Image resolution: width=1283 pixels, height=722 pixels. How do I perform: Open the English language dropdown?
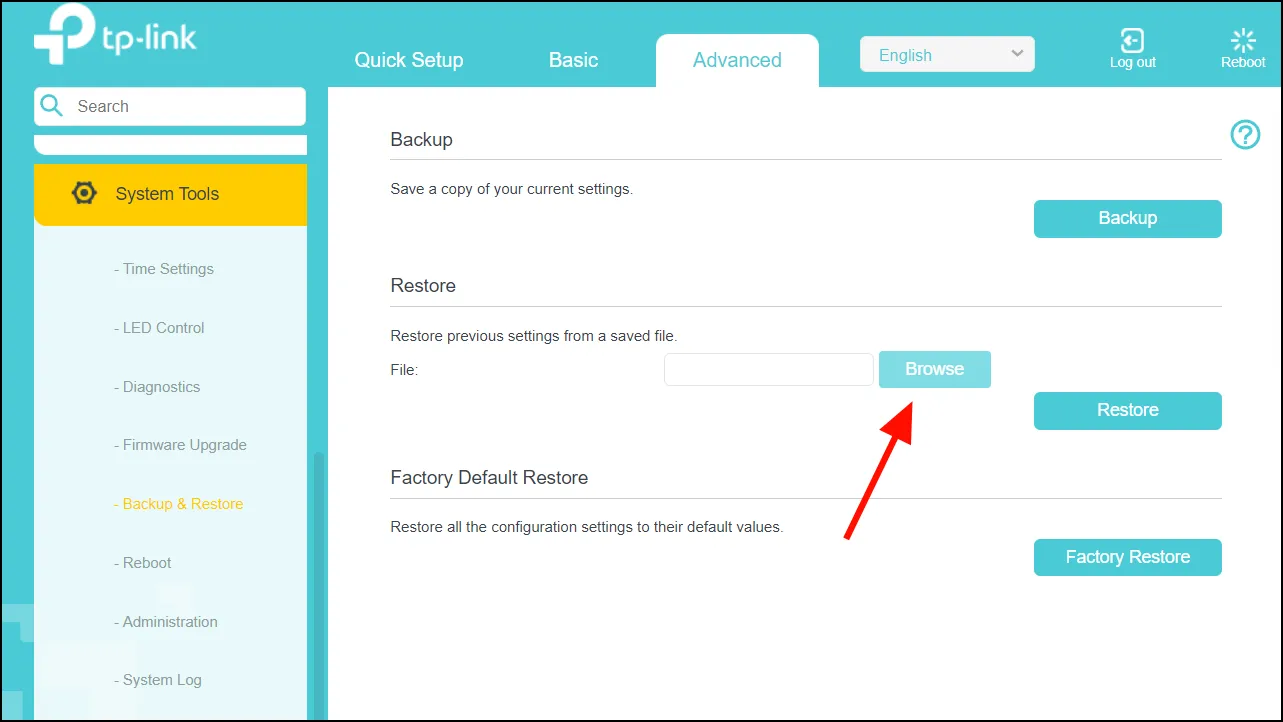pyautogui.click(x=947, y=55)
